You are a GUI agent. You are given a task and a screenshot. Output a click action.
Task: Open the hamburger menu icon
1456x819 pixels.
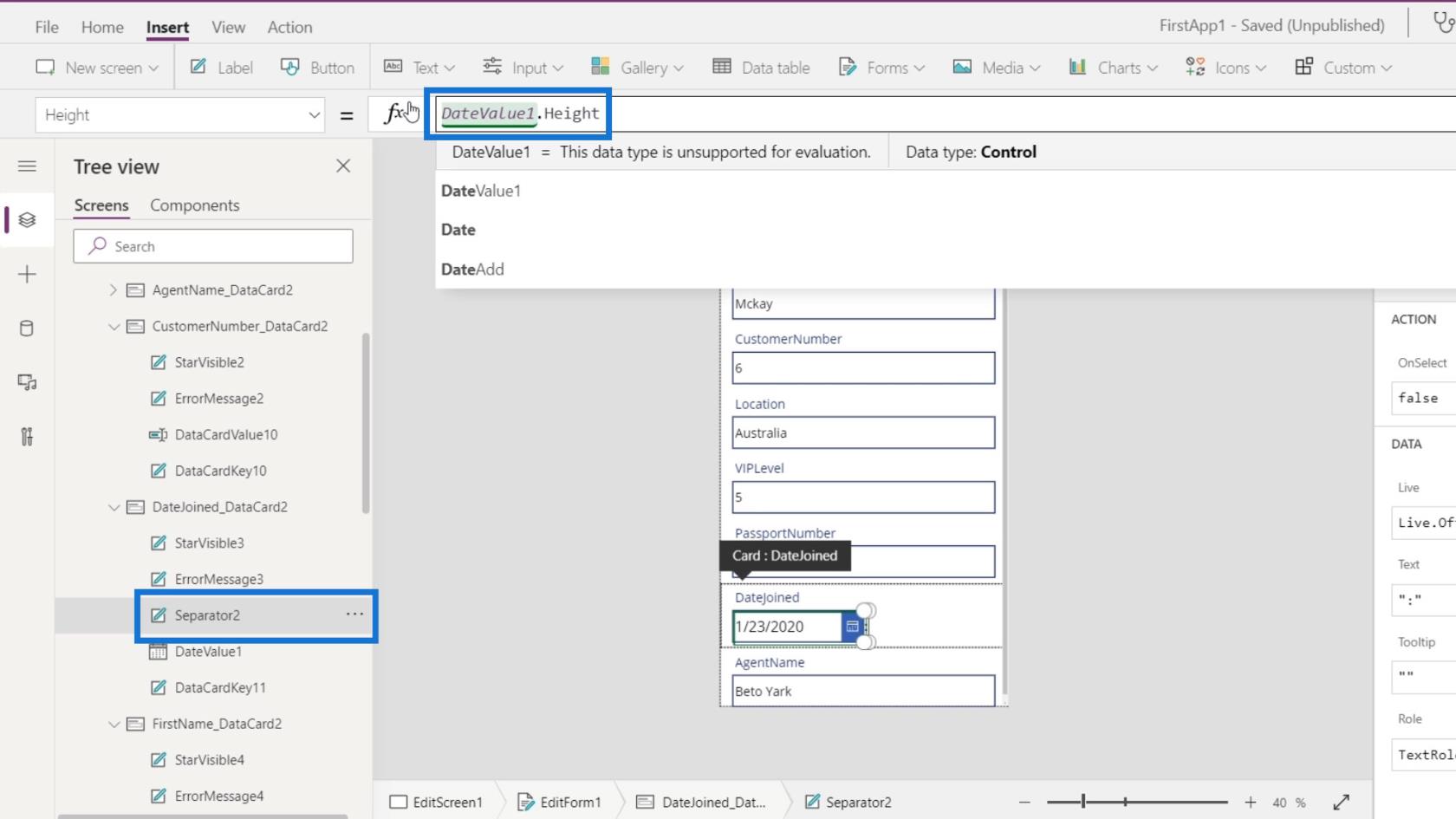pyautogui.click(x=27, y=166)
